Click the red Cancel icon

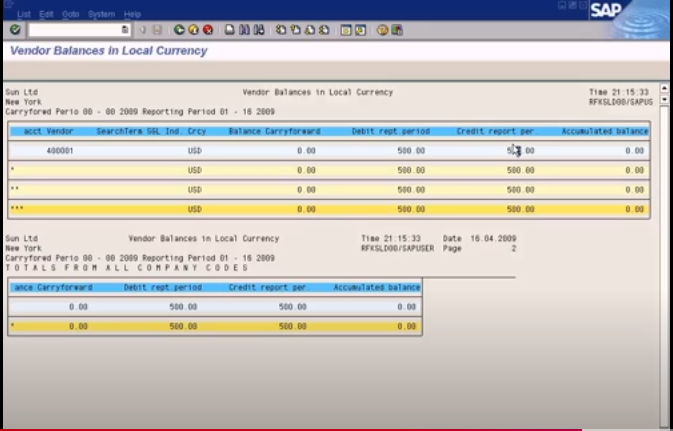click(x=208, y=30)
